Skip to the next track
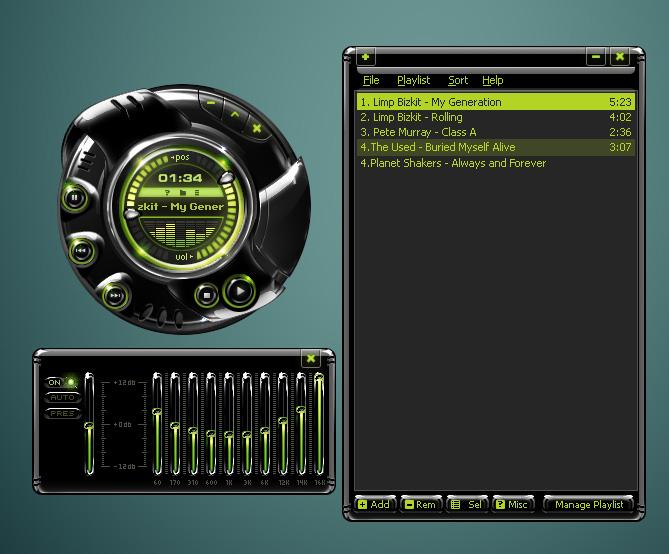The image size is (669, 554). (x=116, y=295)
